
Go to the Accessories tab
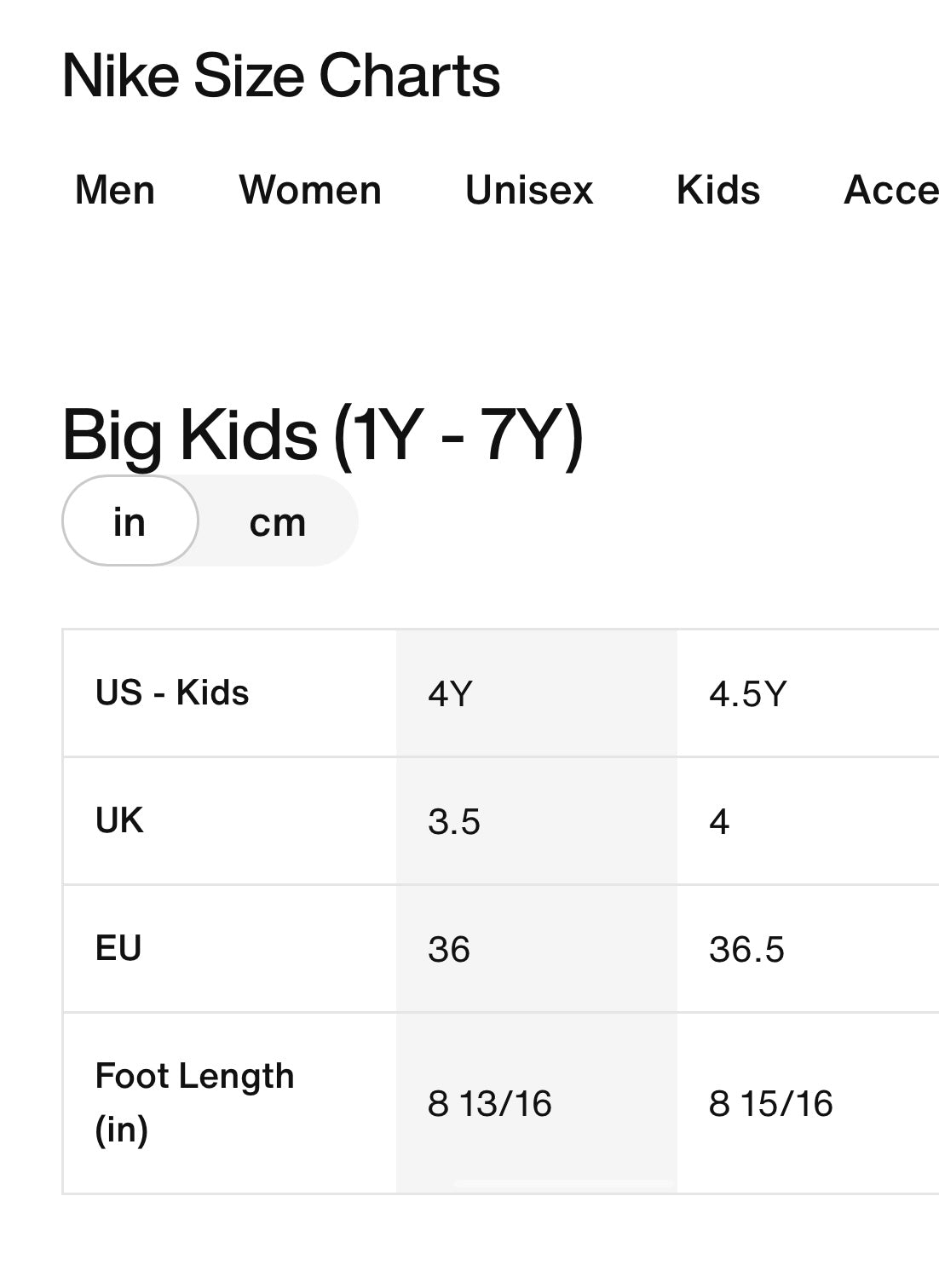point(891,190)
